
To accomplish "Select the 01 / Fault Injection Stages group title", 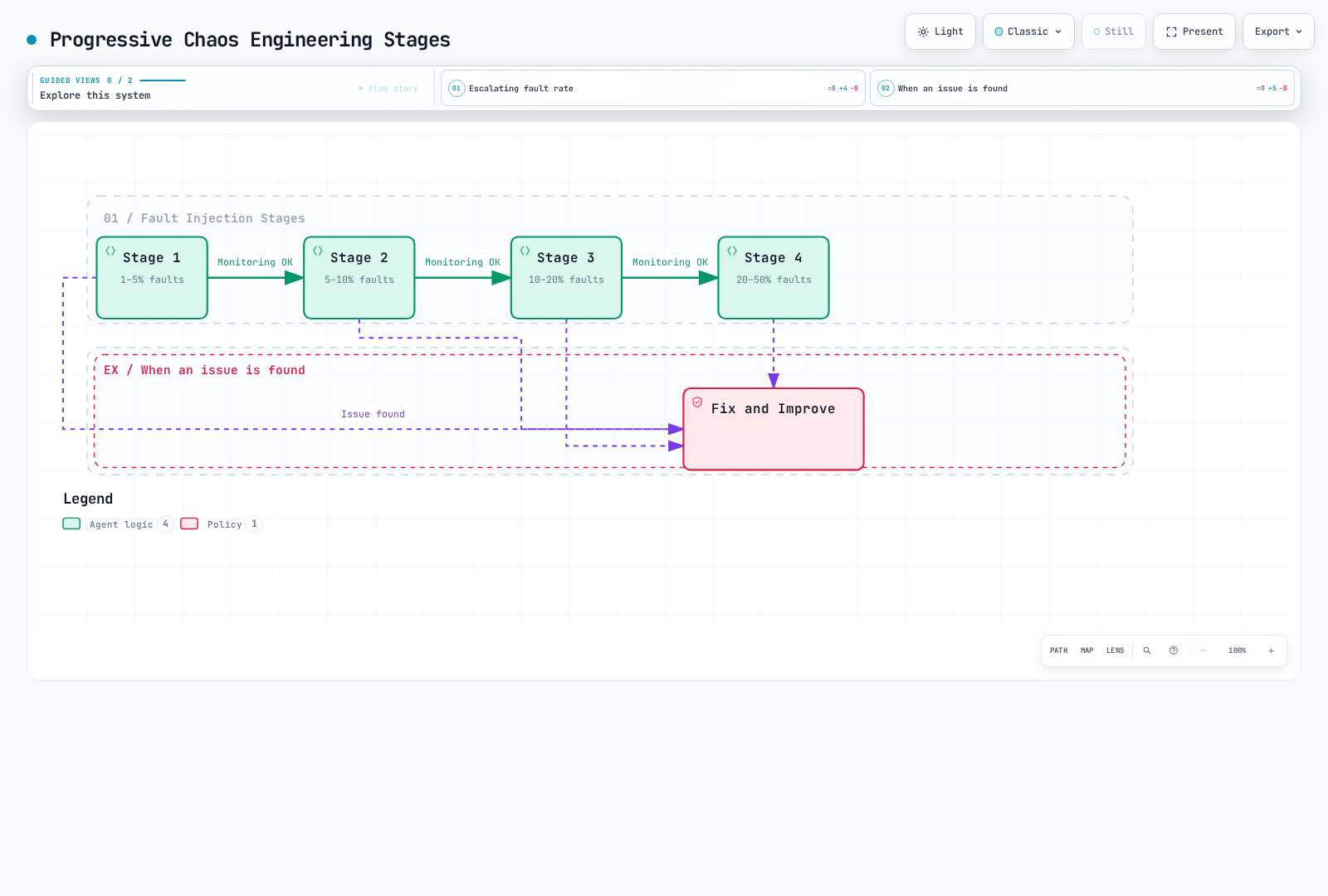I will (x=204, y=218).
